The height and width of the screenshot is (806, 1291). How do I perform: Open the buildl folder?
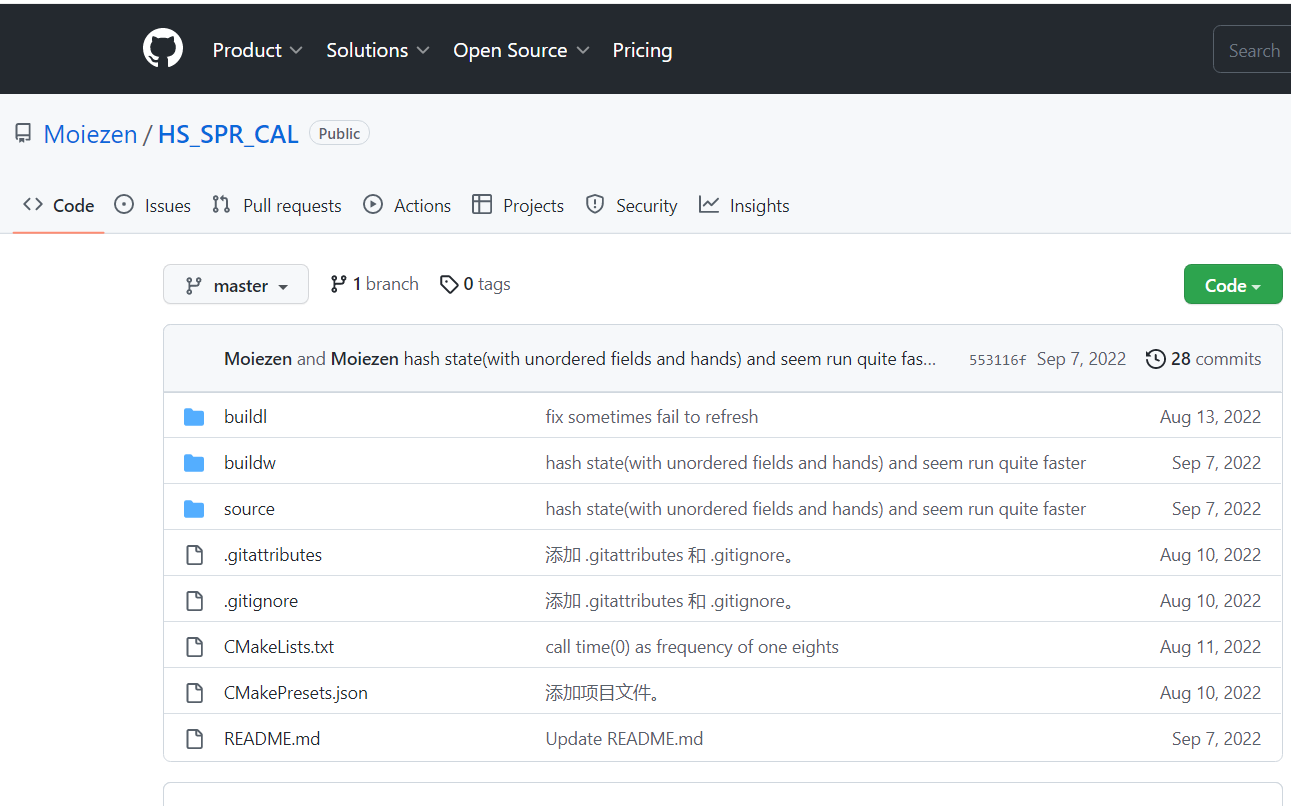(245, 417)
